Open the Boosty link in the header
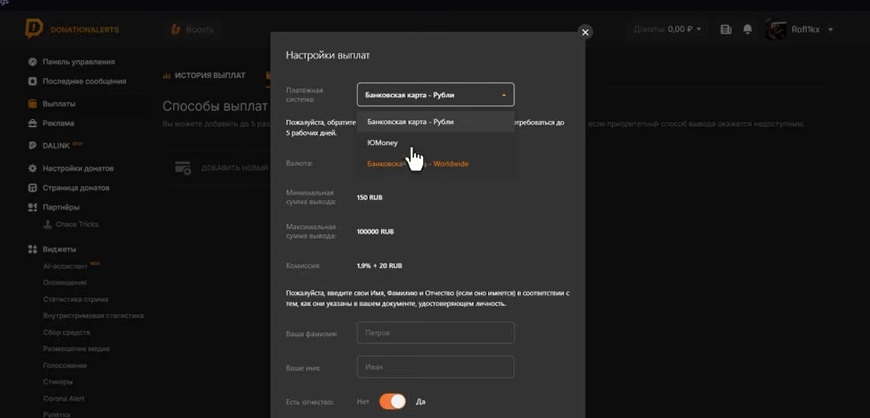870x418 pixels. (x=193, y=29)
